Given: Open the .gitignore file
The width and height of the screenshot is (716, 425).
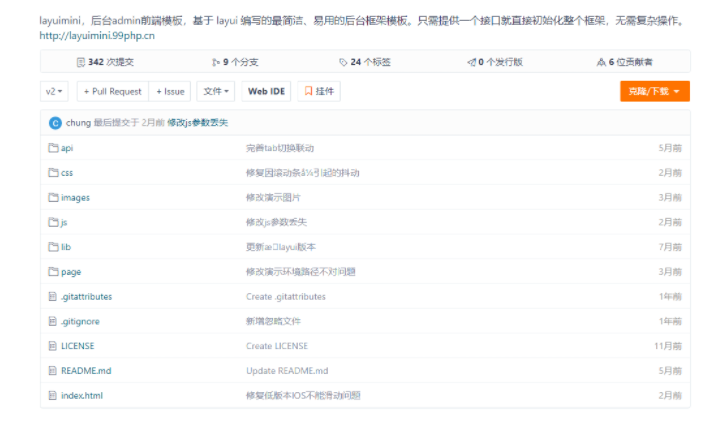Looking at the screenshot, I should [80, 321].
